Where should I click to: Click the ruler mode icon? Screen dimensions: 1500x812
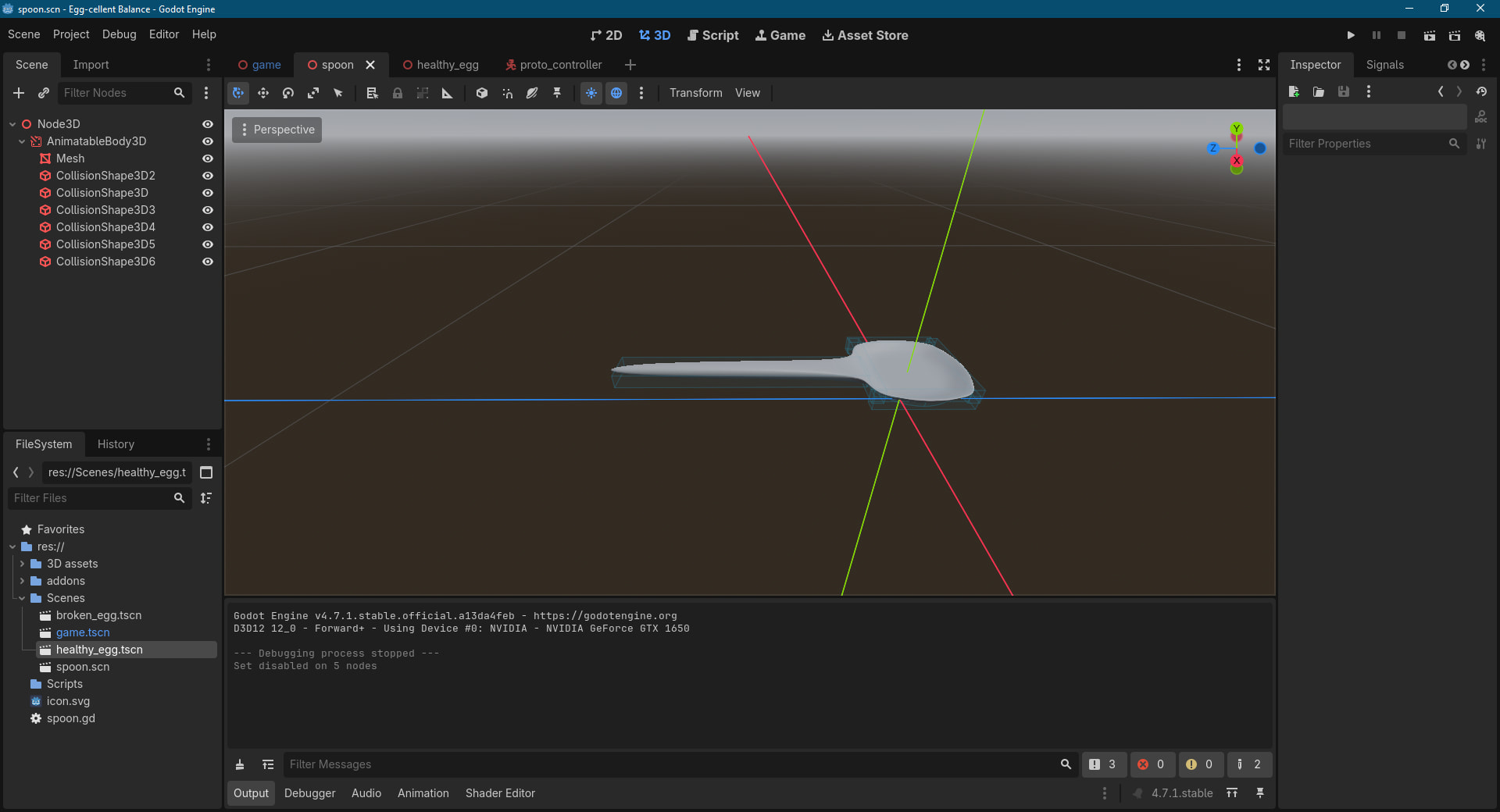[448, 93]
